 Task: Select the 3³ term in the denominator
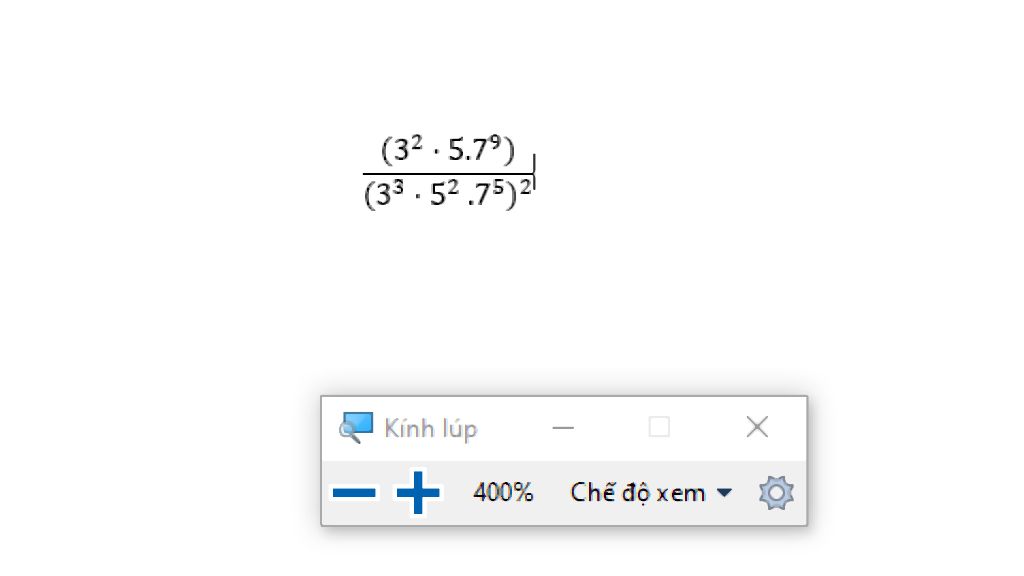pyautogui.click(x=389, y=193)
